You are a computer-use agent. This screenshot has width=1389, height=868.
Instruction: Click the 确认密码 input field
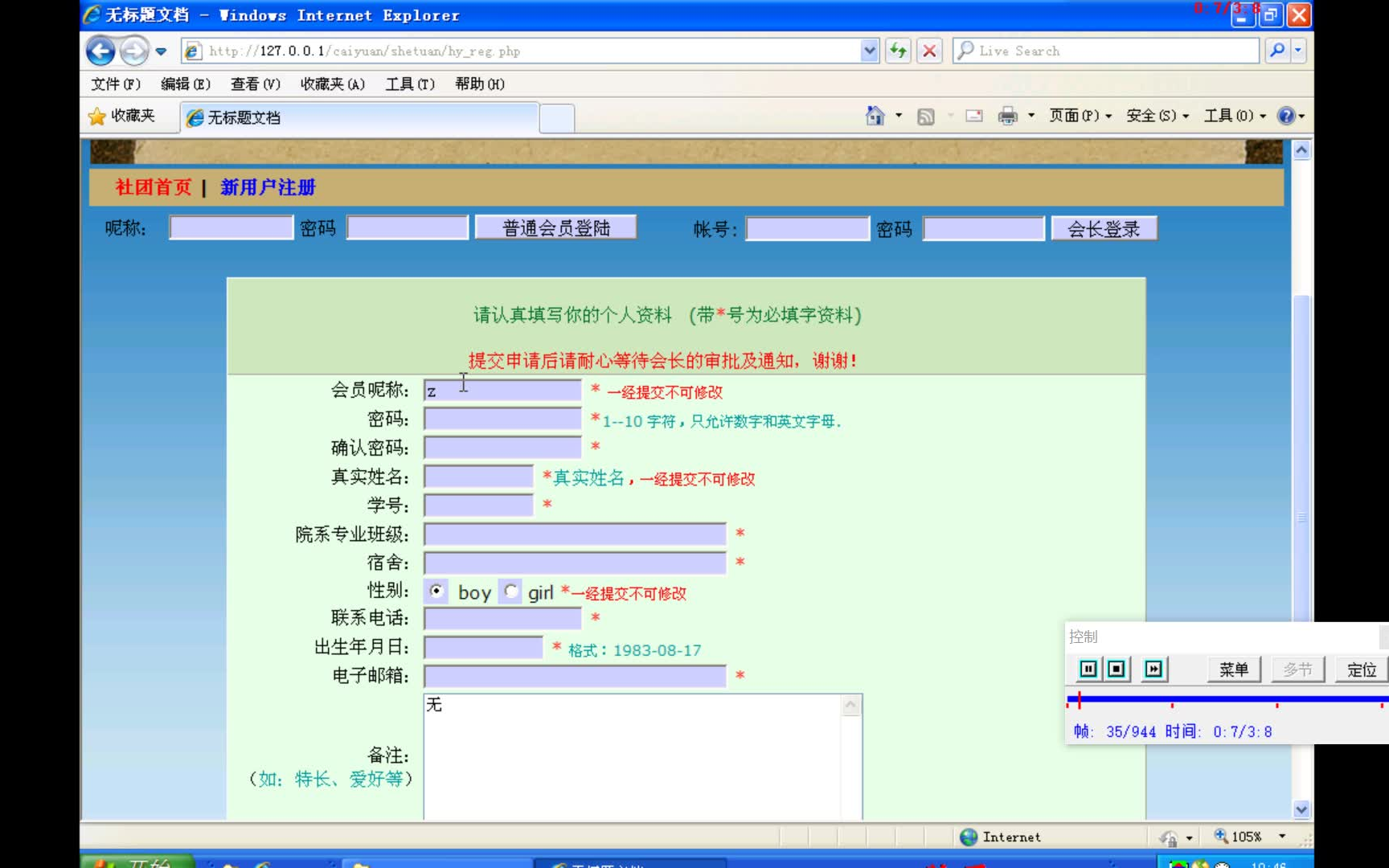pos(502,447)
